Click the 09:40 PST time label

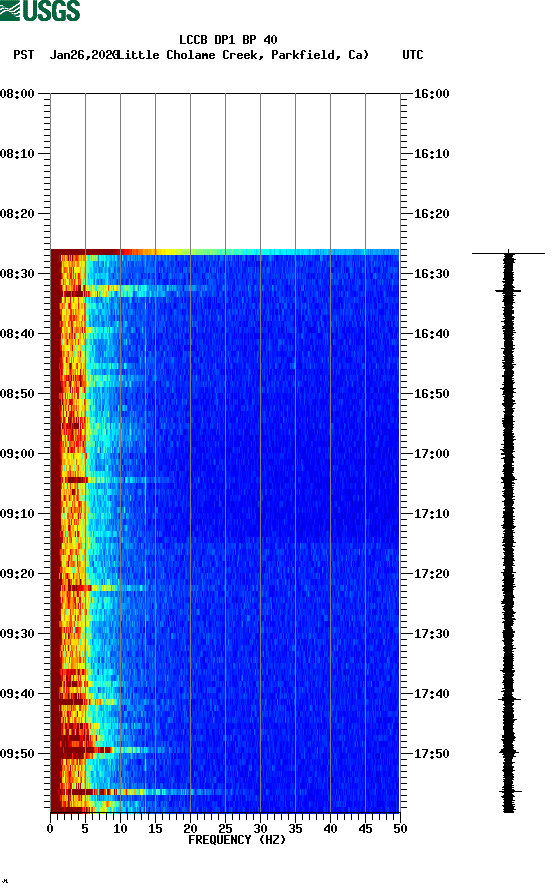(x=18, y=693)
